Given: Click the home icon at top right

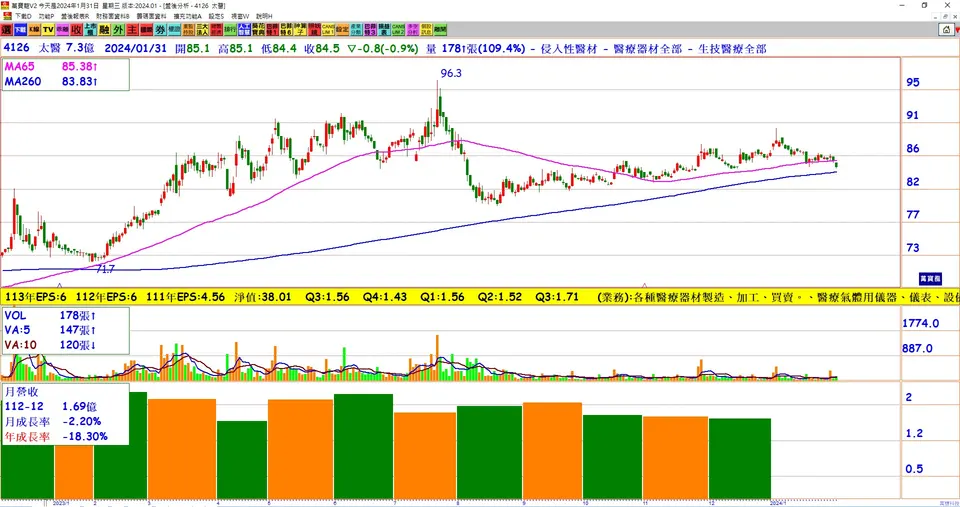Looking at the screenshot, I should pos(947,29).
